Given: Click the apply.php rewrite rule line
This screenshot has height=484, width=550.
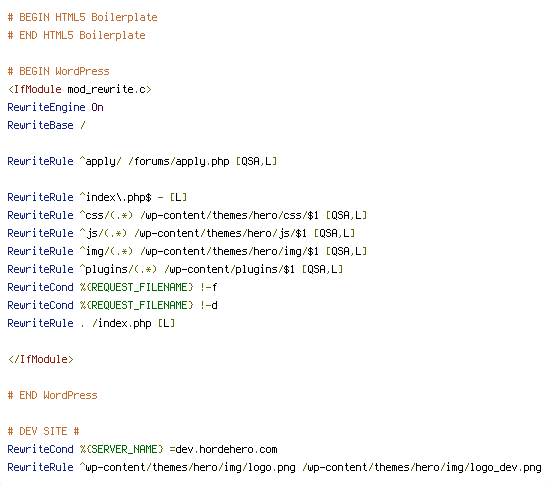Looking at the screenshot, I should [142, 161].
